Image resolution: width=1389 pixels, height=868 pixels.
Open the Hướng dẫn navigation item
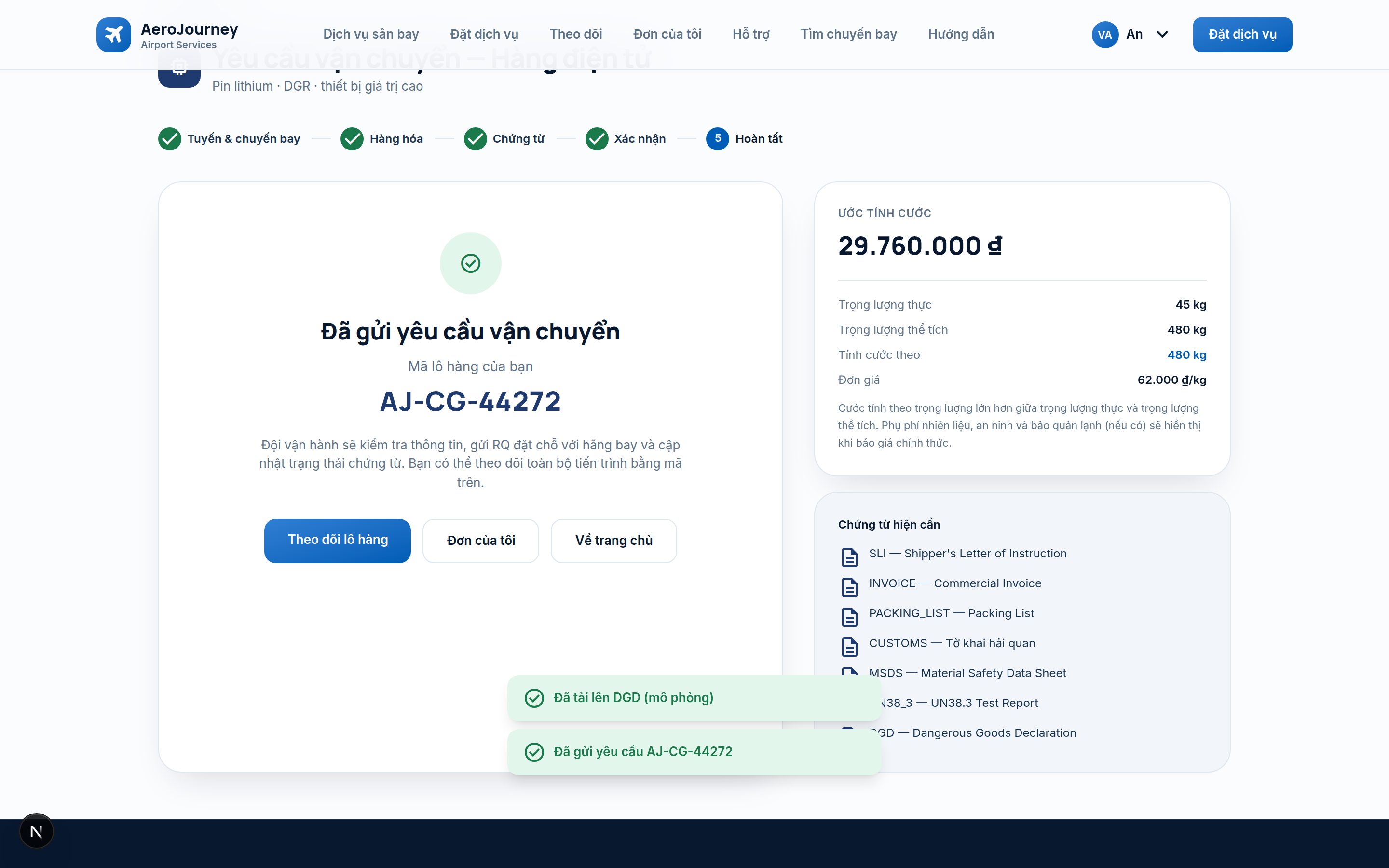click(x=961, y=34)
